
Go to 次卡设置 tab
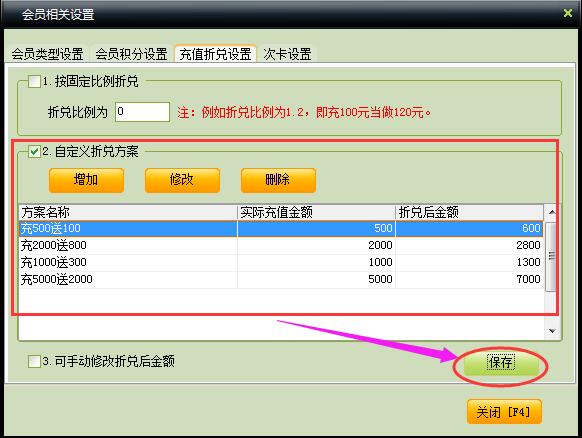tap(287, 54)
